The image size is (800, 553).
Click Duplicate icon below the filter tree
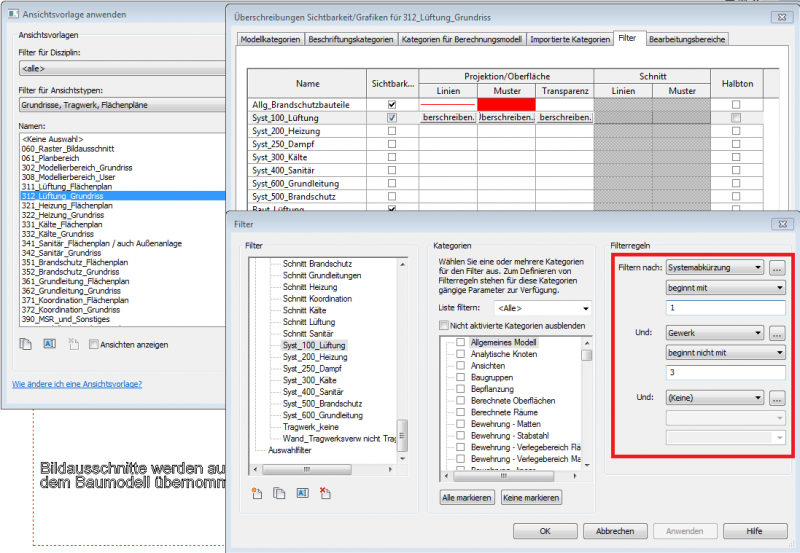click(x=279, y=493)
